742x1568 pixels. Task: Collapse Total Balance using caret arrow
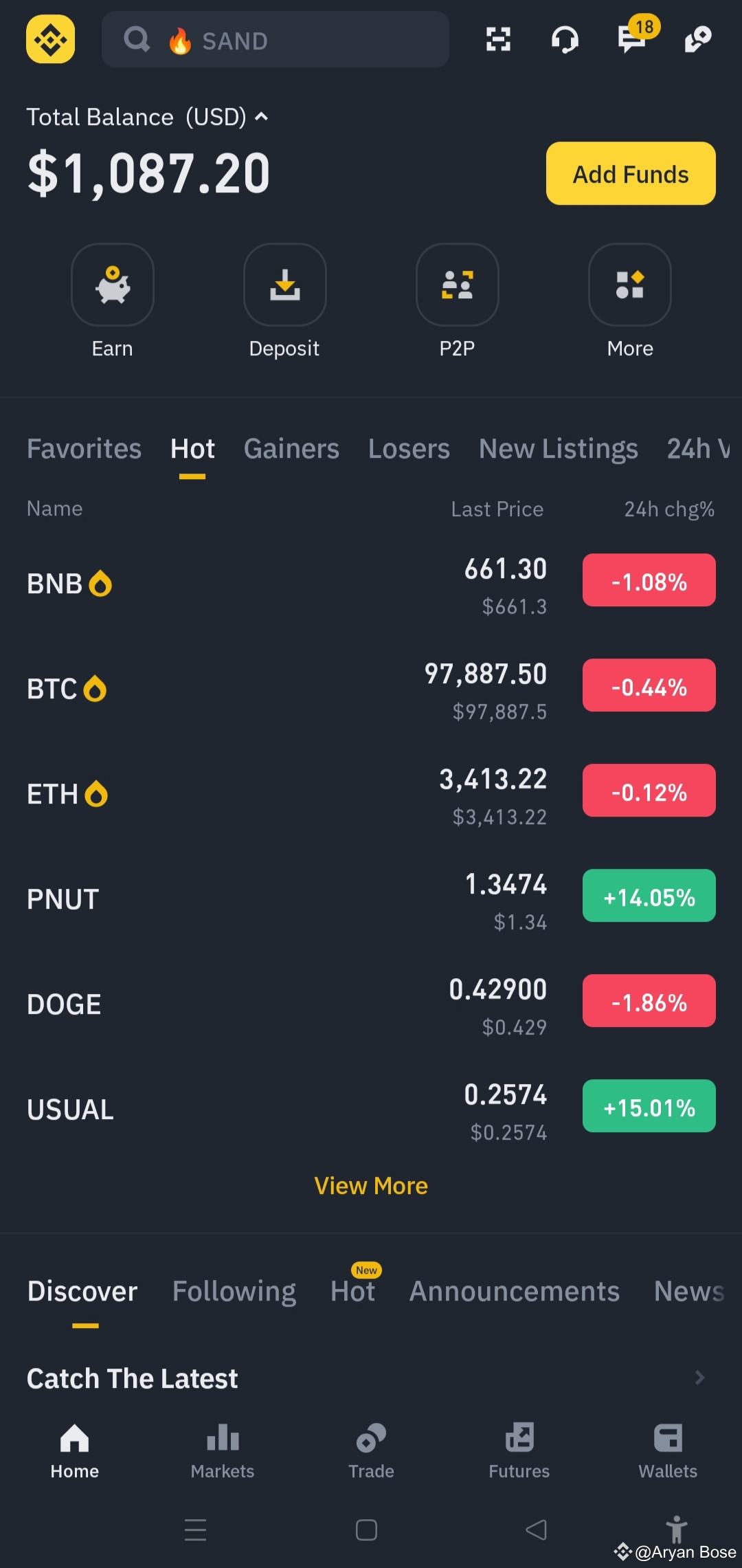point(261,117)
